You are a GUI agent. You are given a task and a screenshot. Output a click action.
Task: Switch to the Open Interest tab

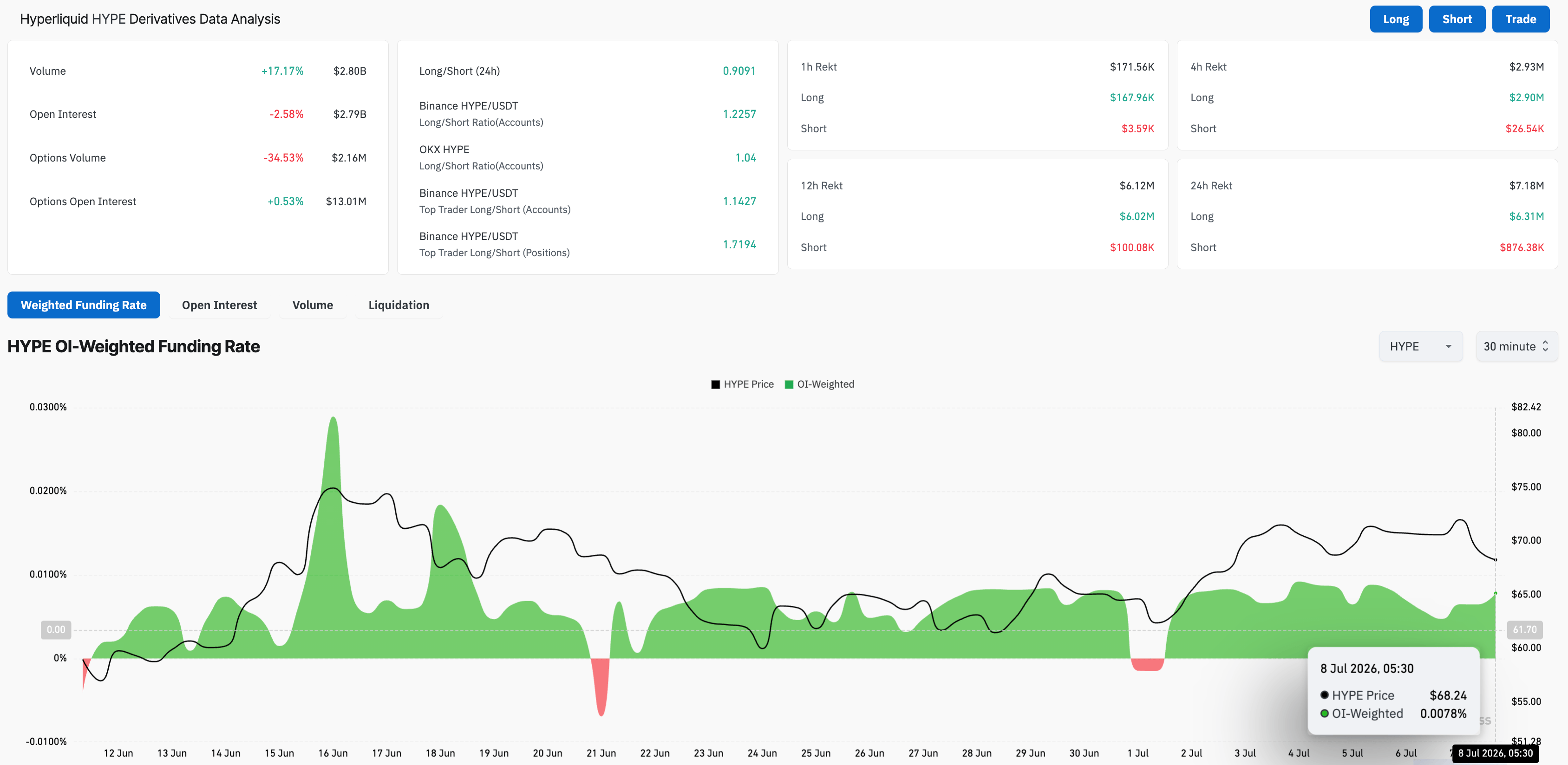click(219, 305)
